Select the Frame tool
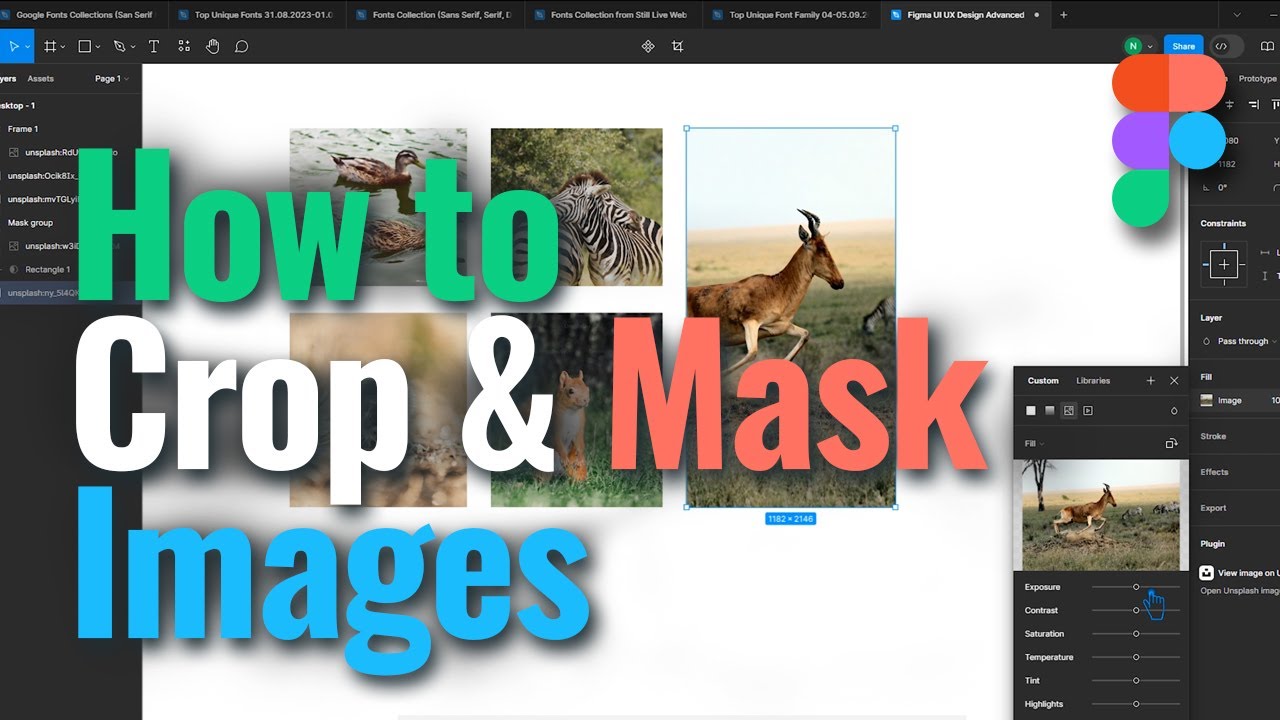Viewport: 1280px width, 720px height. click(x=50, y=46)
